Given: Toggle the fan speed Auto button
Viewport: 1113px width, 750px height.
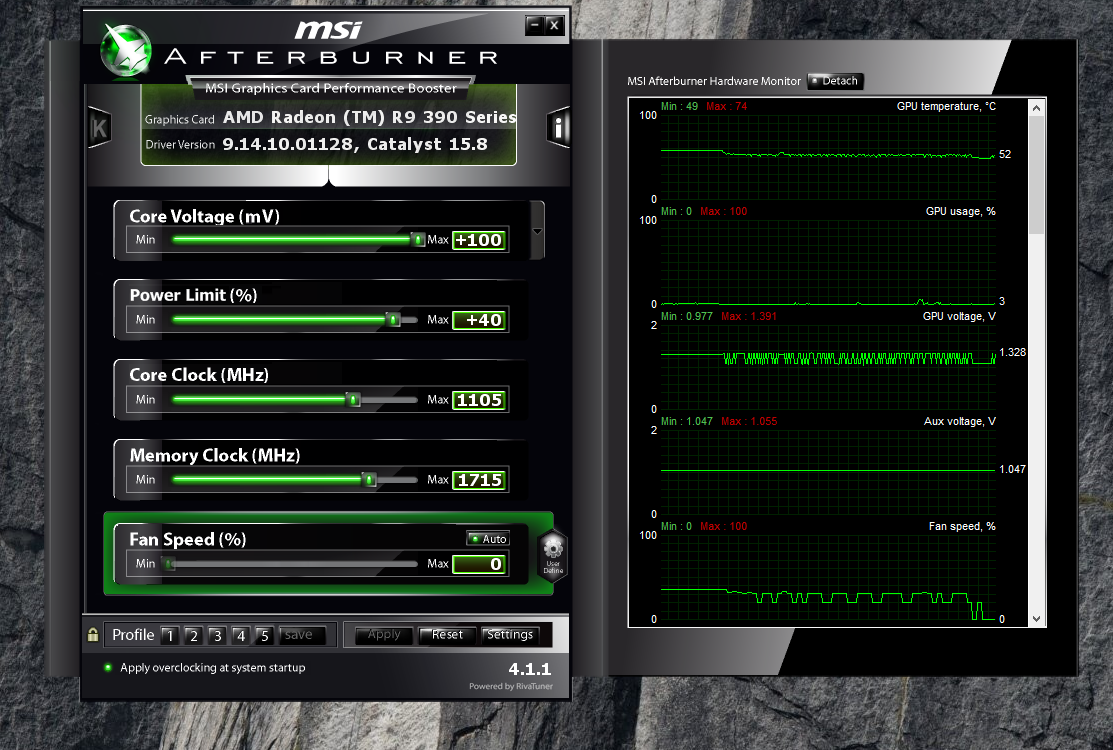Looking at the screenshot, I should [x=488, y=539].
